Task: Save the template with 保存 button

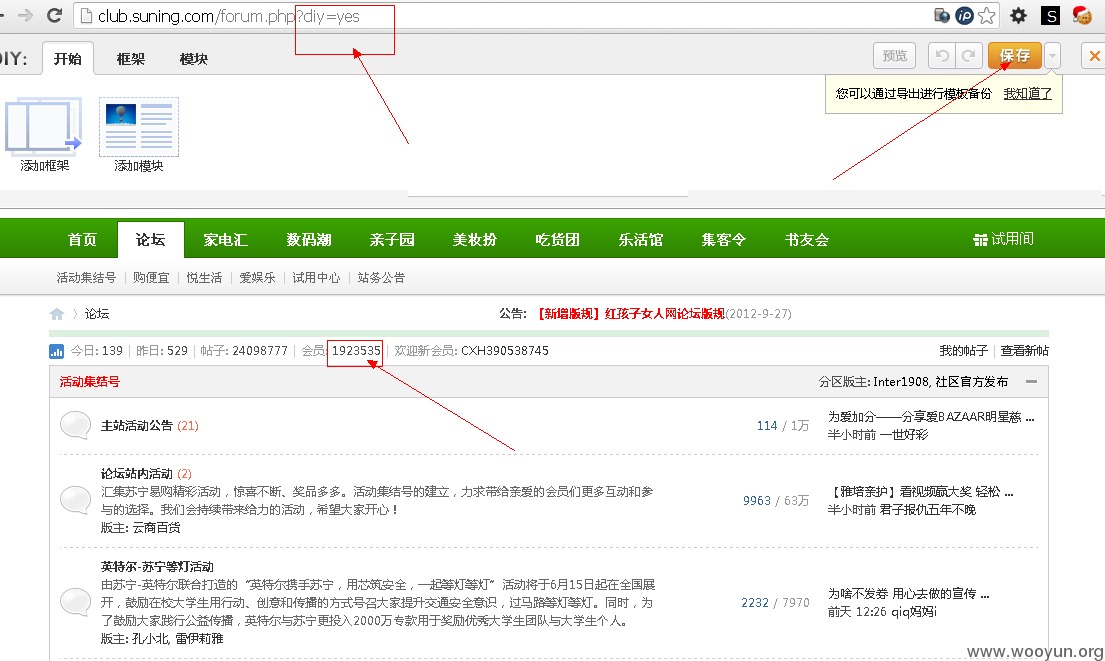Action: (1015, 56)
